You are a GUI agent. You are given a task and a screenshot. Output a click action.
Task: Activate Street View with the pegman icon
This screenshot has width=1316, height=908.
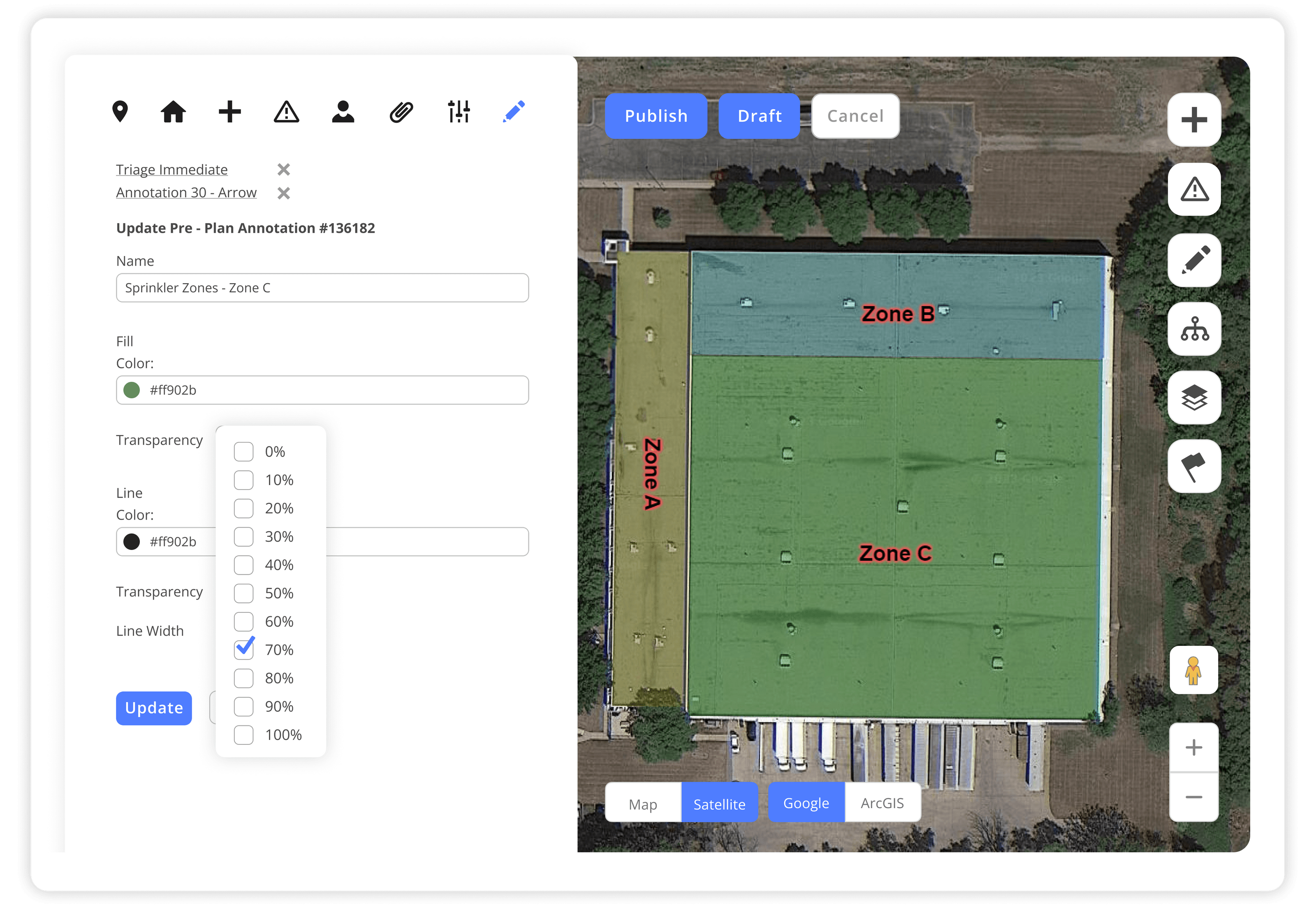click(x=1193, y=670)
